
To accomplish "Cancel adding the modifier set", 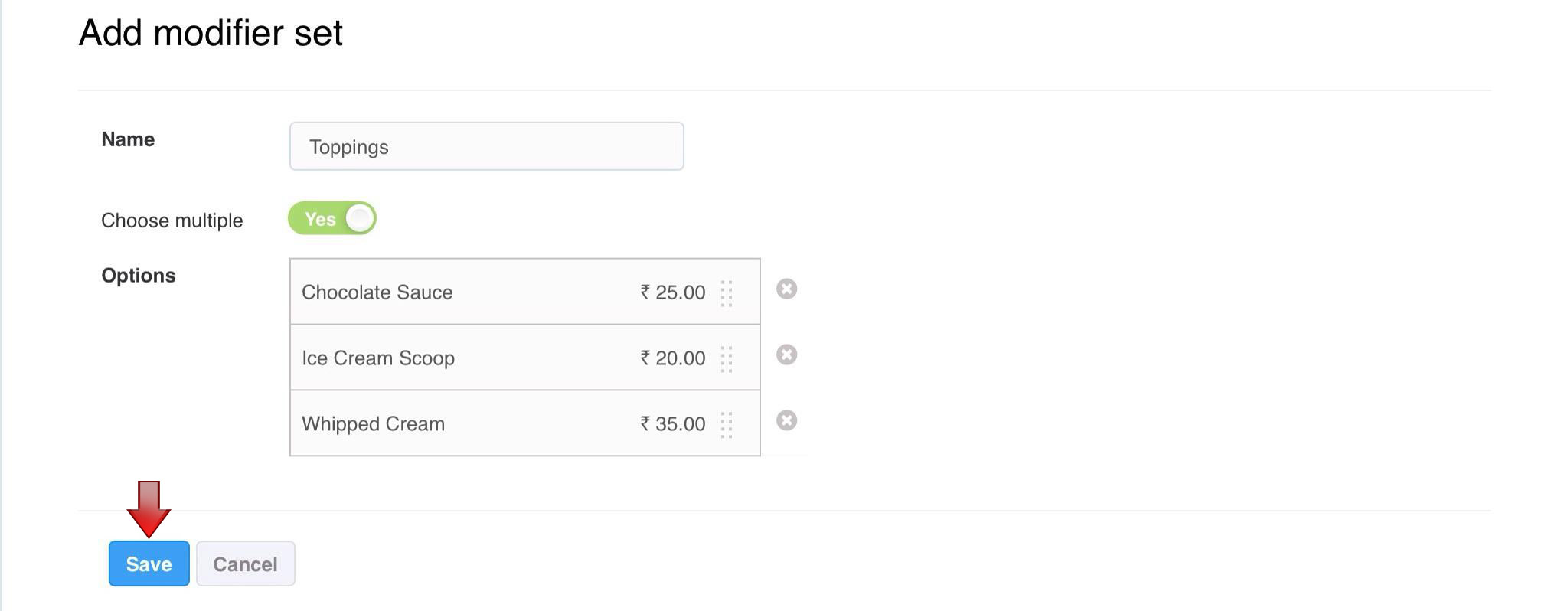I will tap(245, 564).
